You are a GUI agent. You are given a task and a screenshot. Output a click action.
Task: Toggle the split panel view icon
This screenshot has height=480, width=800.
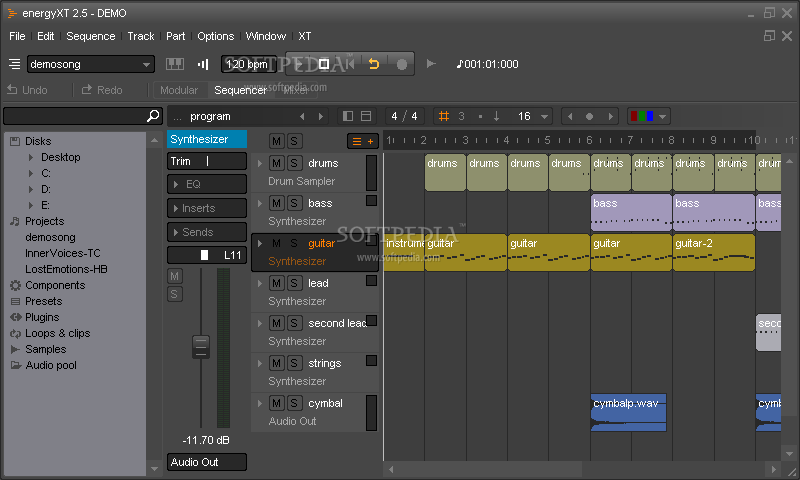(x=366, y=116)
